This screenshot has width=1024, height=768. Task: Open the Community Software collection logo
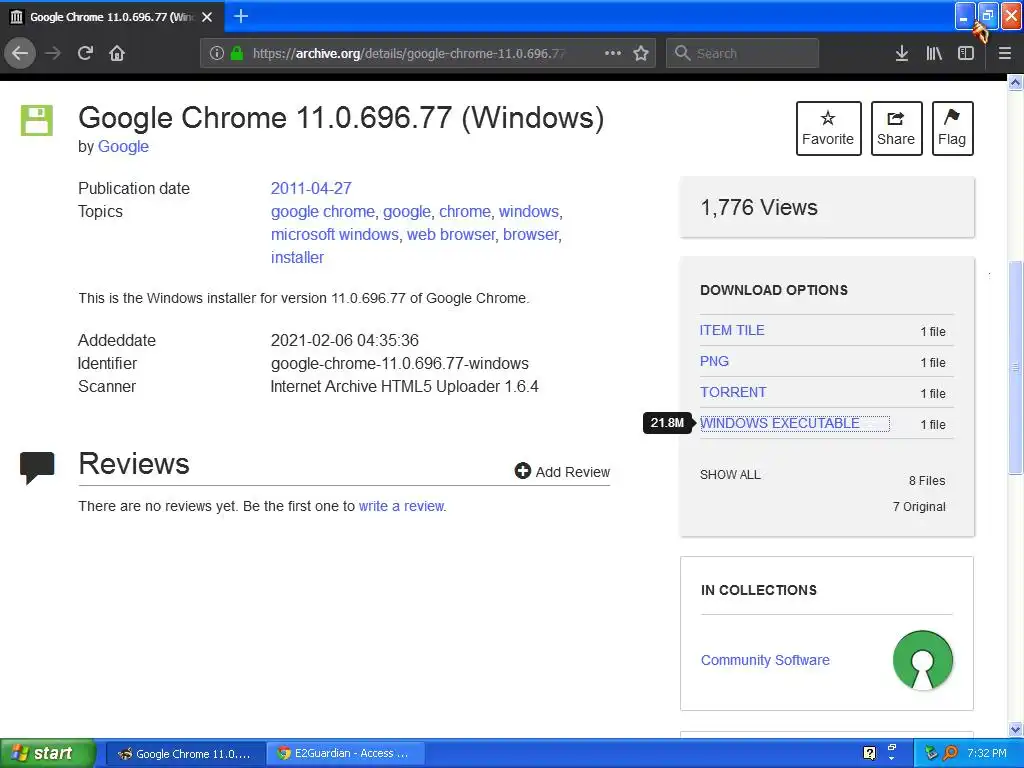pos(922,660)
